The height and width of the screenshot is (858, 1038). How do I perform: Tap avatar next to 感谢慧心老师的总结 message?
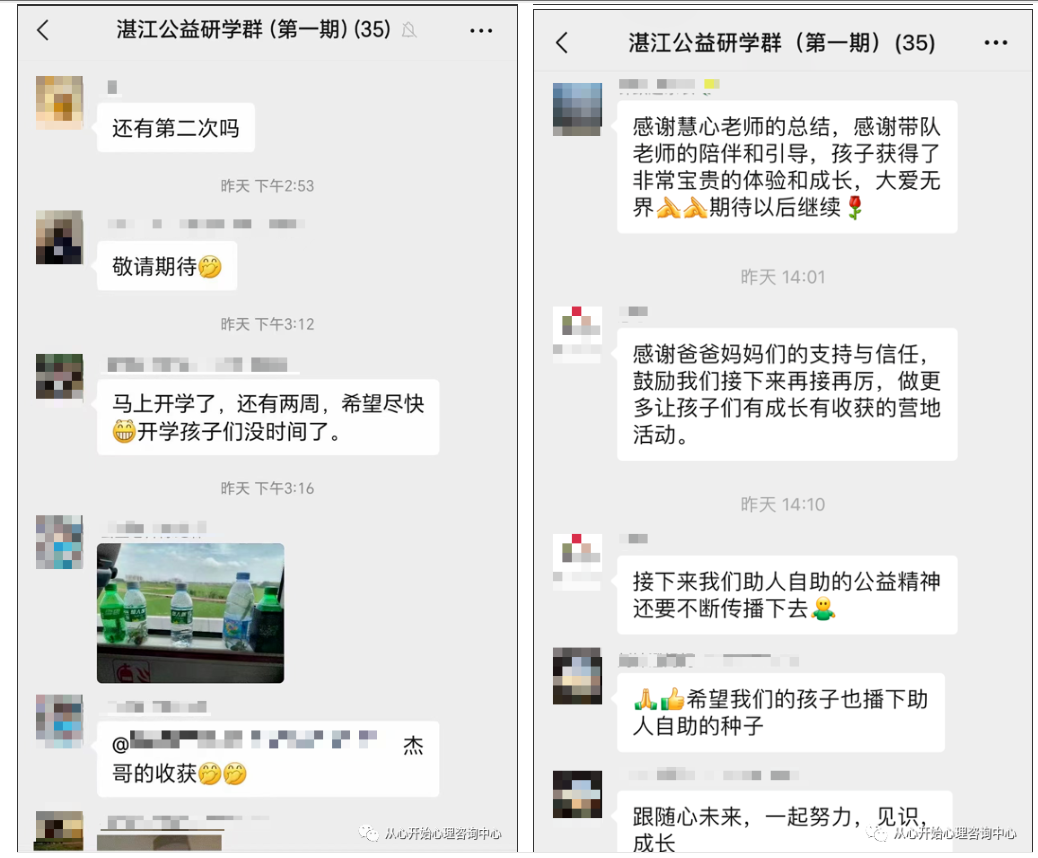tap(577, 109)
